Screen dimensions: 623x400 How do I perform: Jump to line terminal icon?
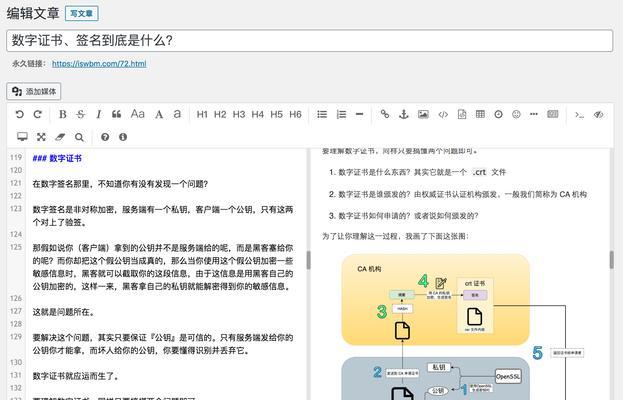[x=579, y=115]
